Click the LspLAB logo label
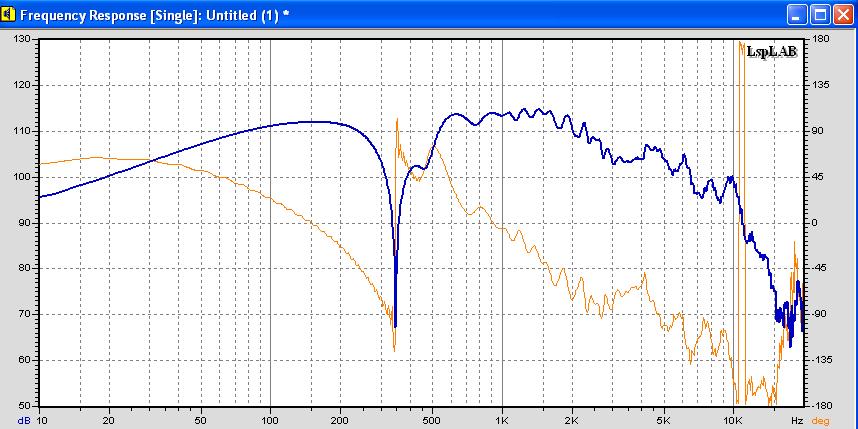 [x=772, y=52]
